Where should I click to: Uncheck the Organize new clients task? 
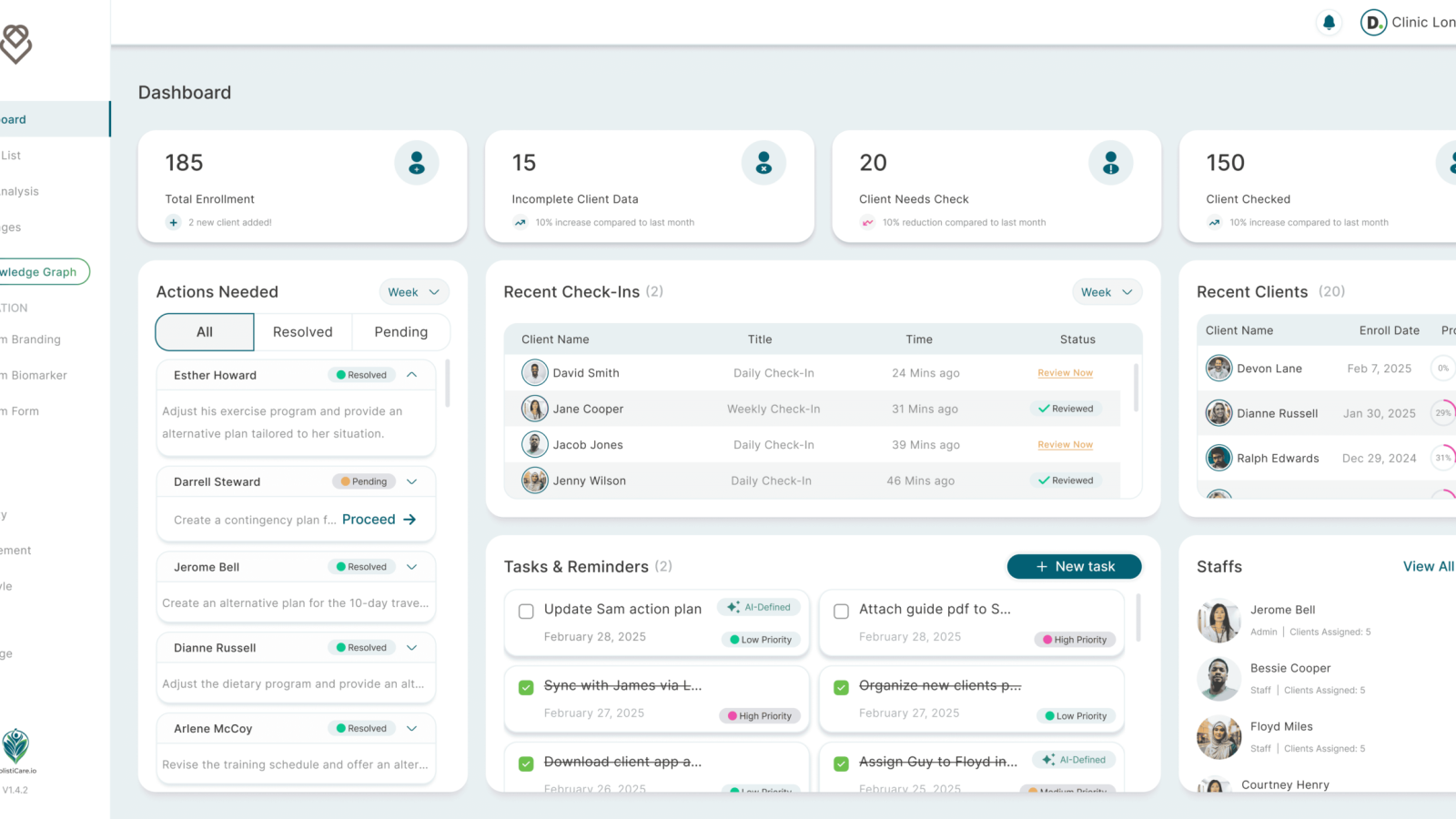[841, 687]
